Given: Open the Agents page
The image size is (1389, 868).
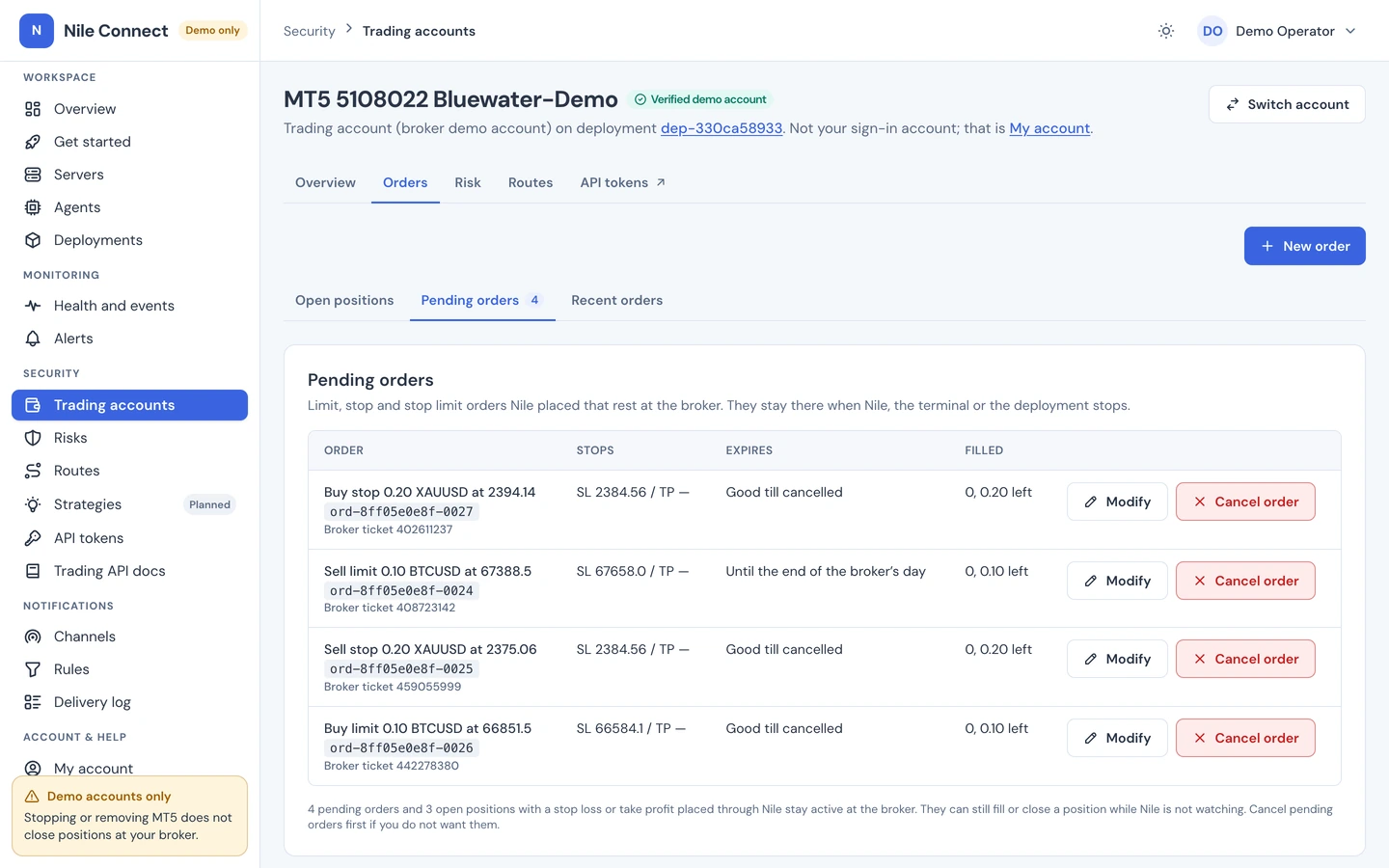Looking at the screenshot, I should [129, 207].
